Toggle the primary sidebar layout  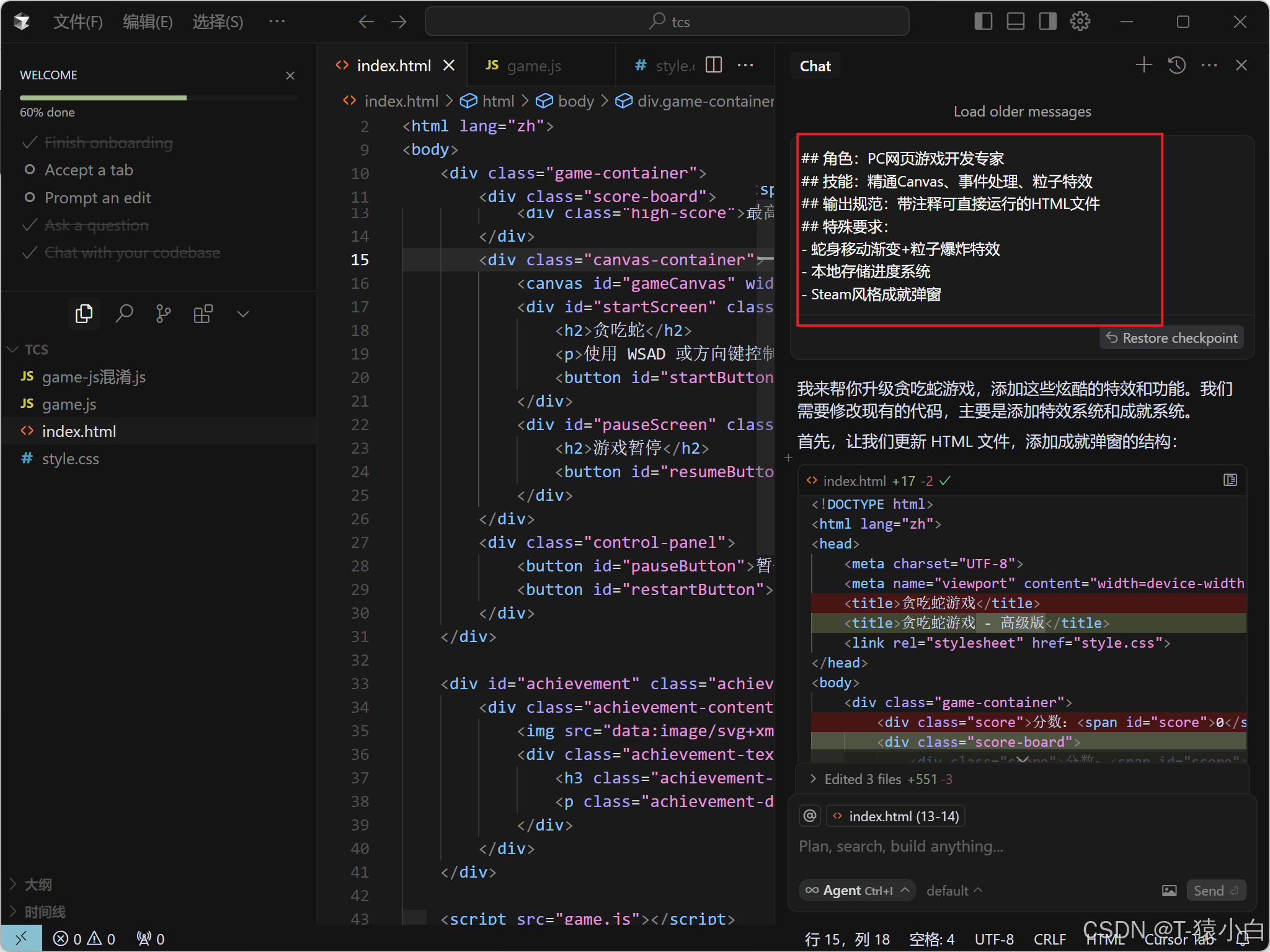pyautogui.click(x=983, y=22)
